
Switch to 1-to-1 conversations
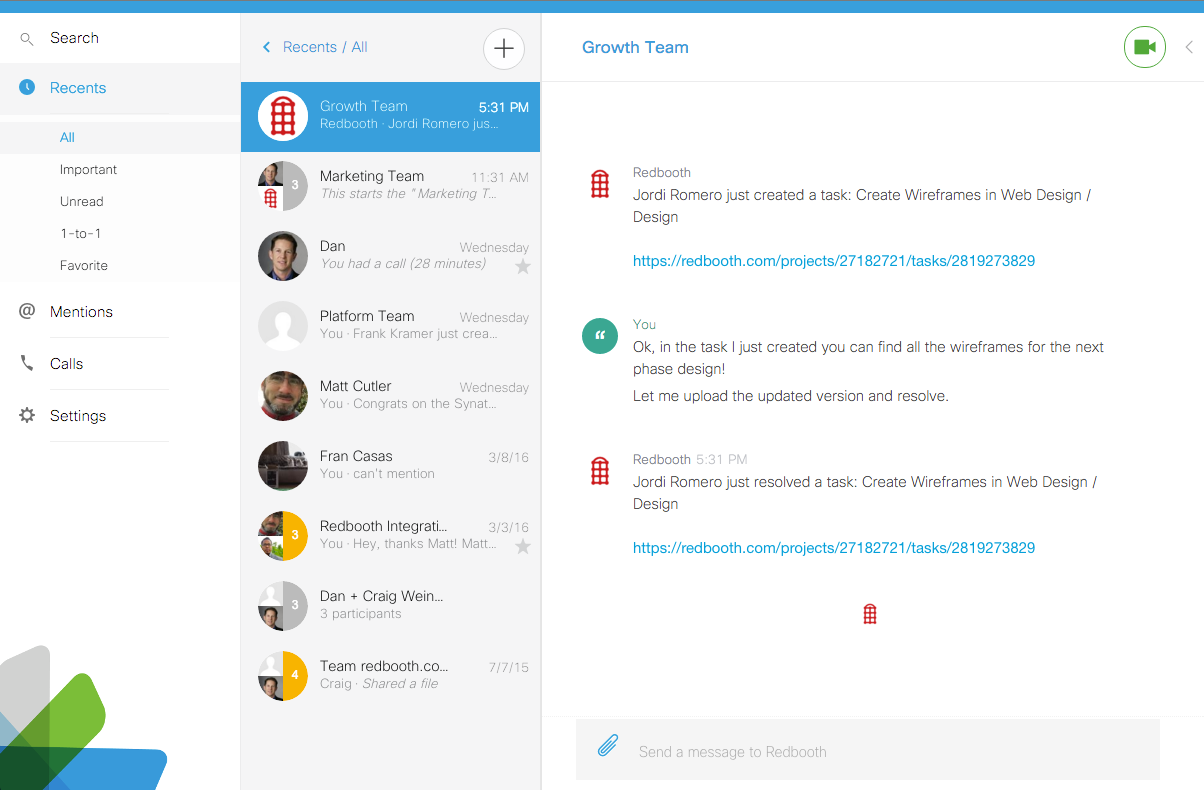pos(83,233)
